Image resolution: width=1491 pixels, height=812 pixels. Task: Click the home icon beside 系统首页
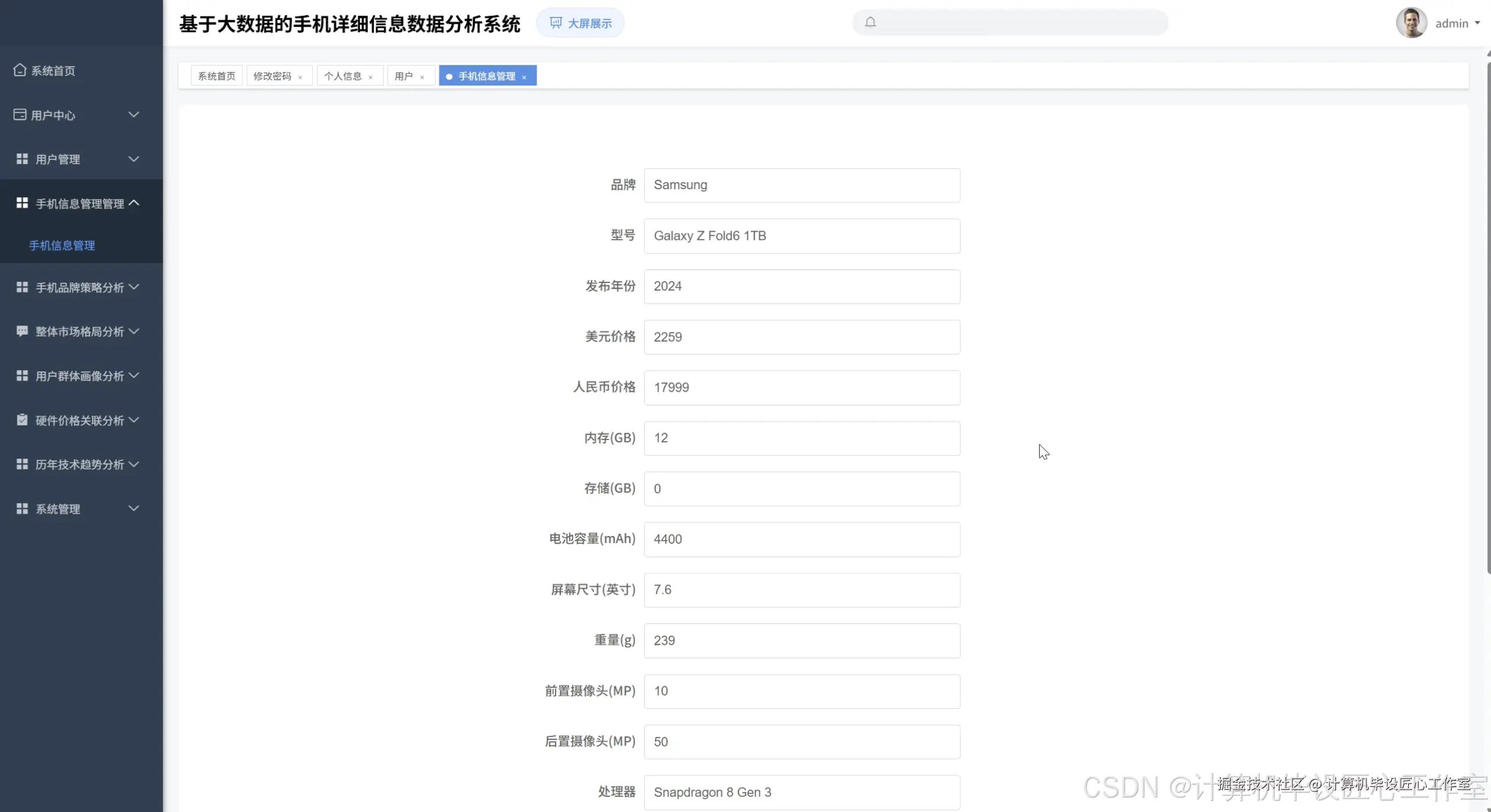click(x=20, y=70)
